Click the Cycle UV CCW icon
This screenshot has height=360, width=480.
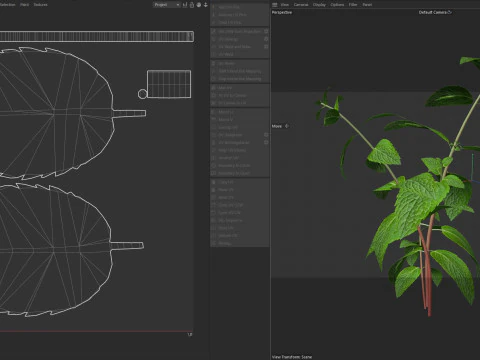click(x=214, y=205)
